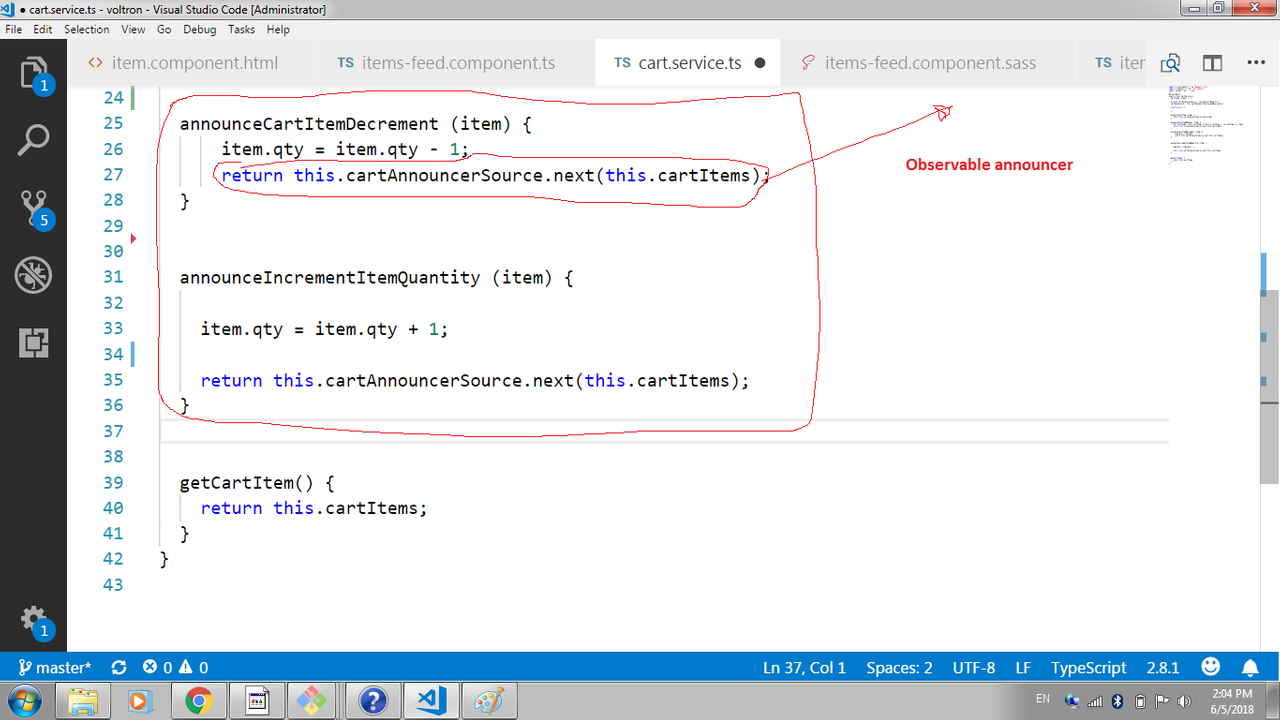The image size is (1280, 720).
Task: Click the code minimap preview
Action: point(1210,125)
